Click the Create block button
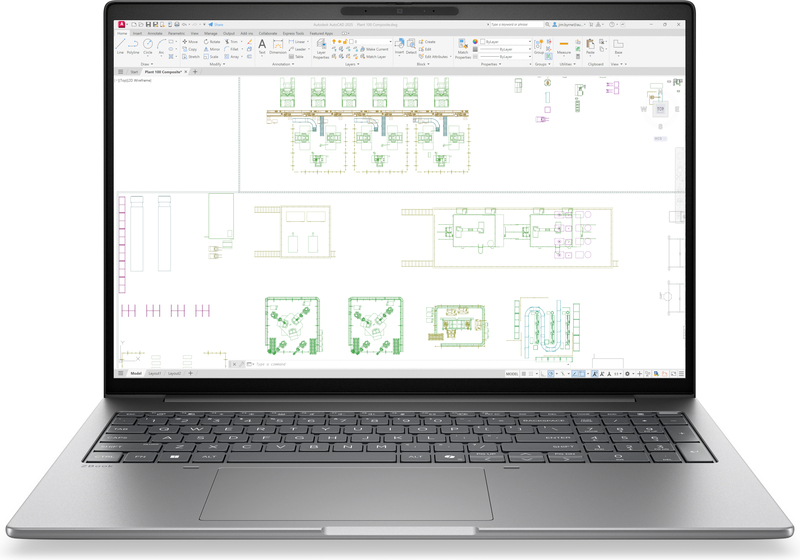This screenshot has width=800, height=560. click(x=427, y=42)
